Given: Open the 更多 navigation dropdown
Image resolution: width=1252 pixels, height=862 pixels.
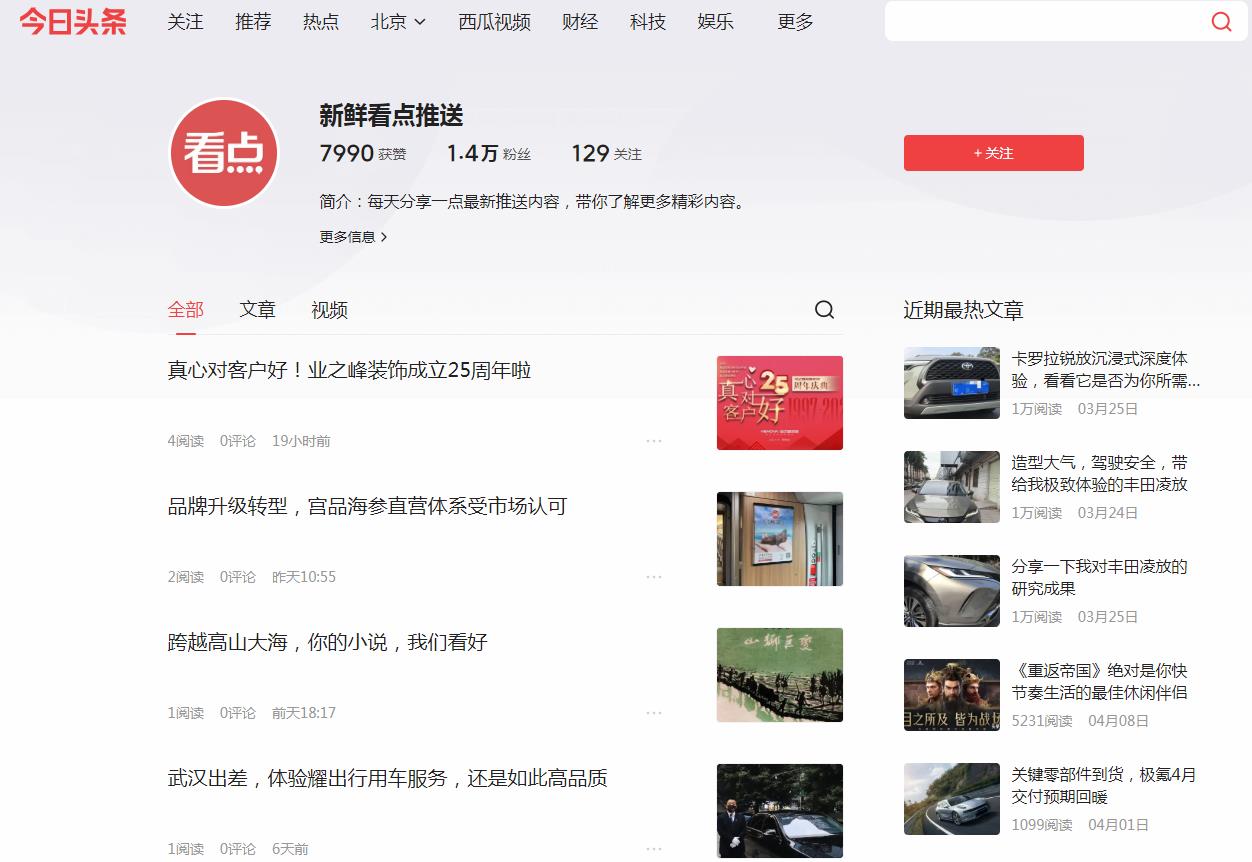Looking at the screenshot, I should (x=793, y=22).
